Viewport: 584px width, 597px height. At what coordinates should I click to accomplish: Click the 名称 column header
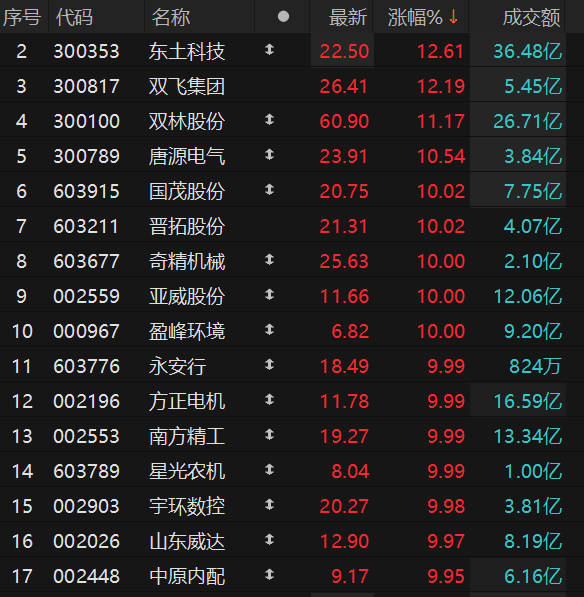[171, 18]
